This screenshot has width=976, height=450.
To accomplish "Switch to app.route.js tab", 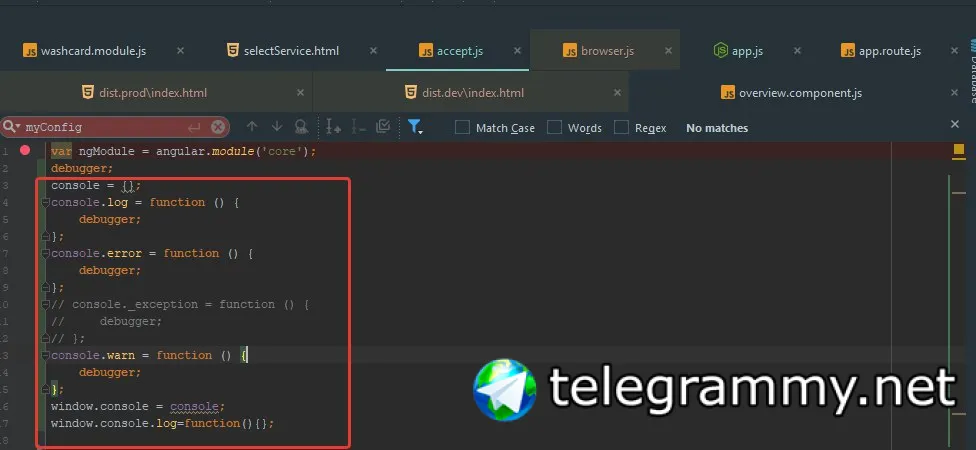I will tap(881, 51).
